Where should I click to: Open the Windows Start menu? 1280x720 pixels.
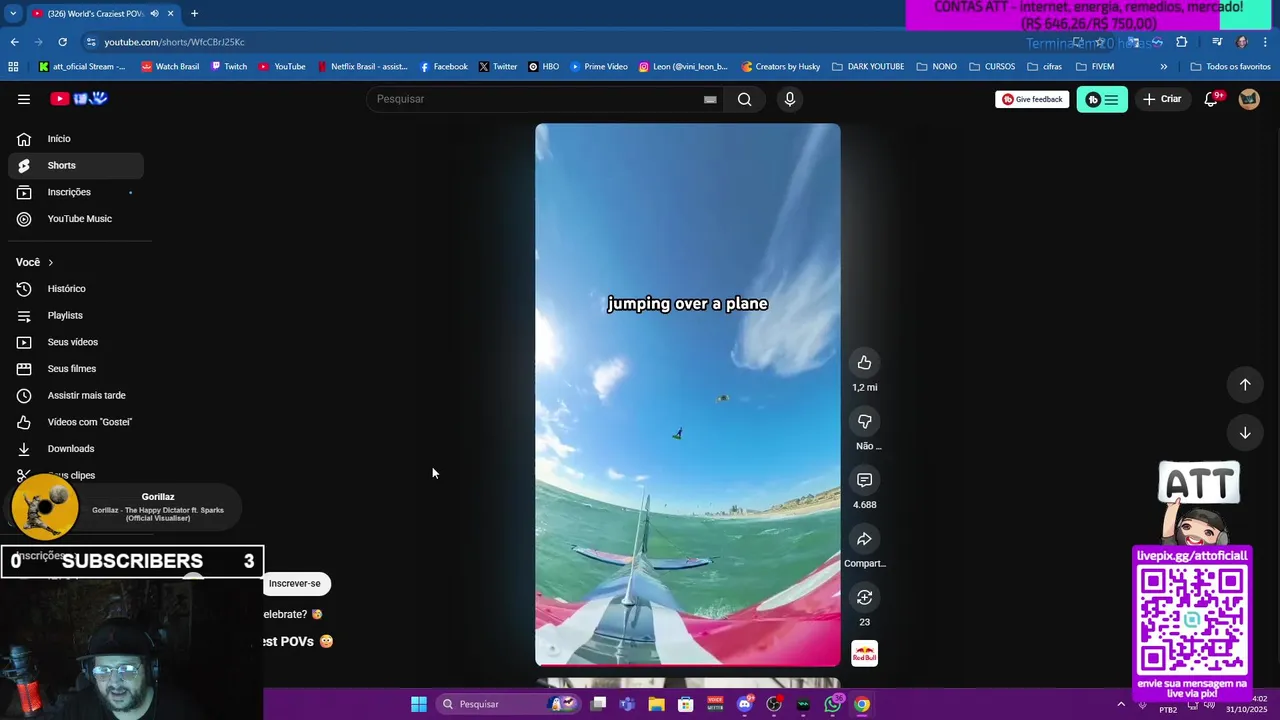click(x=419, y=704)
